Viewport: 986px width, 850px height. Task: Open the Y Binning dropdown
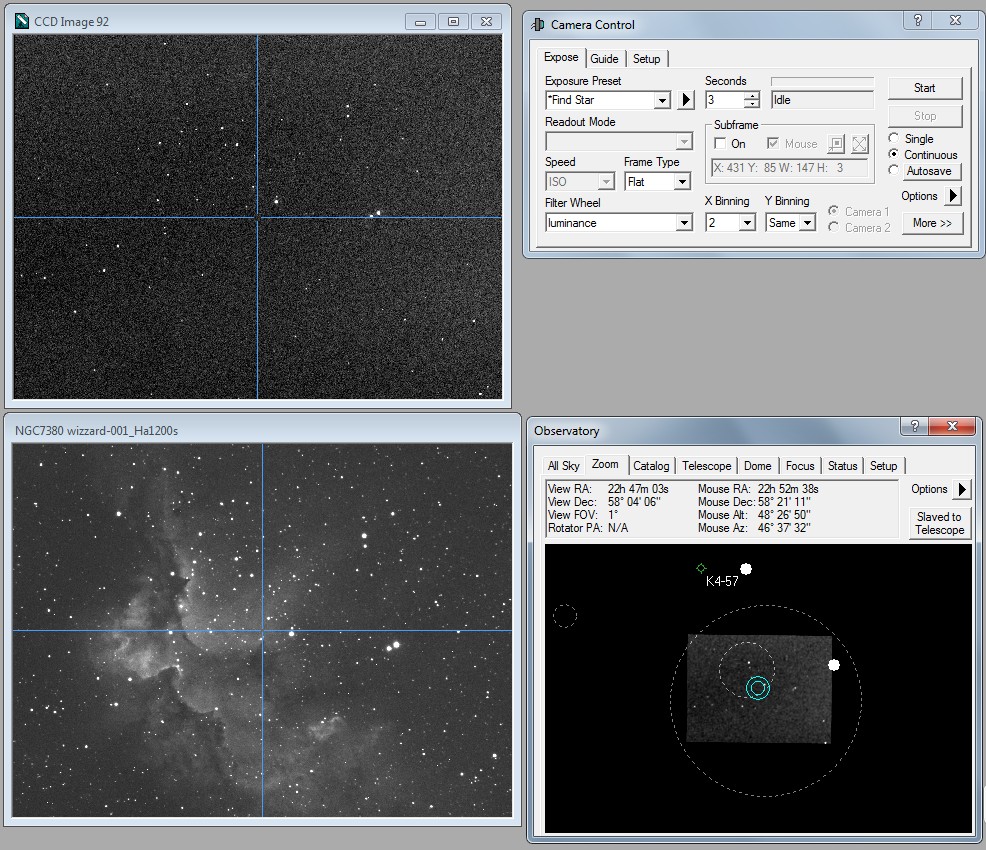pos(807,223)
